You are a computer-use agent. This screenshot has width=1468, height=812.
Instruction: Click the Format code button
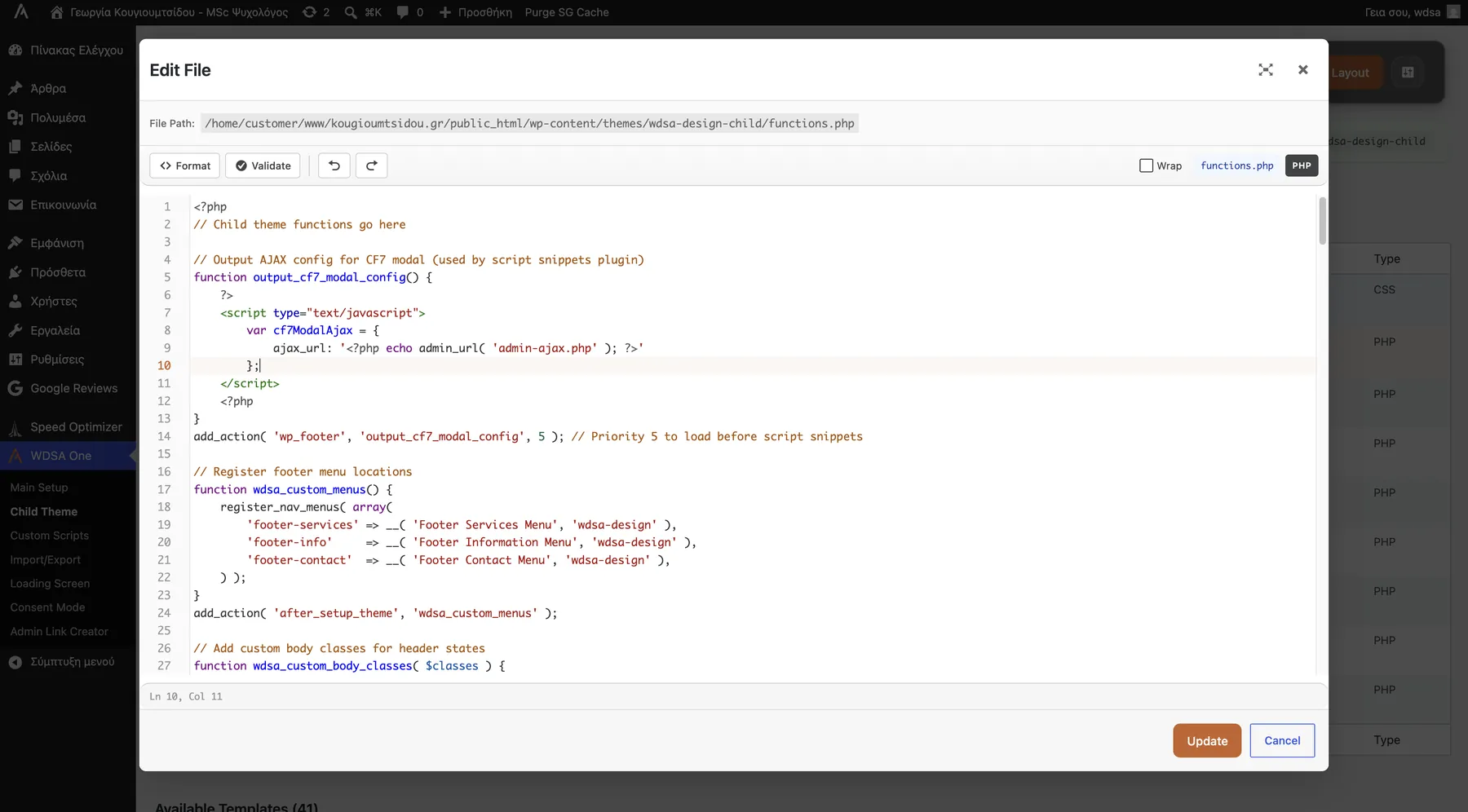click(185, 165)
